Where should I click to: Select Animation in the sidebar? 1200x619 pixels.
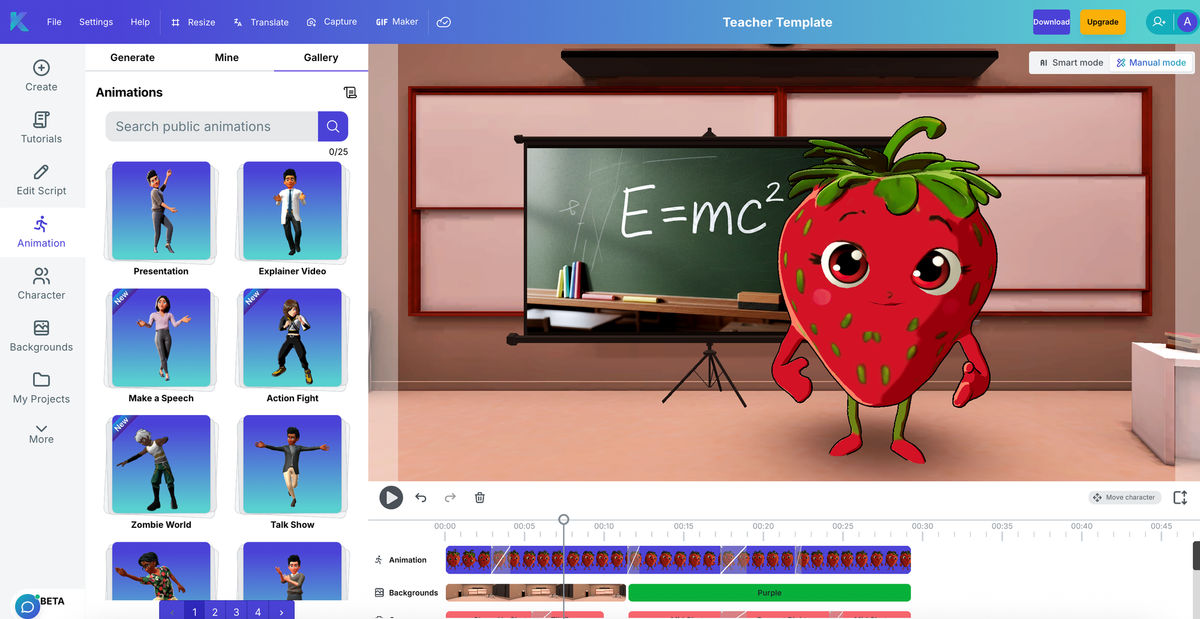click(41, 232)
